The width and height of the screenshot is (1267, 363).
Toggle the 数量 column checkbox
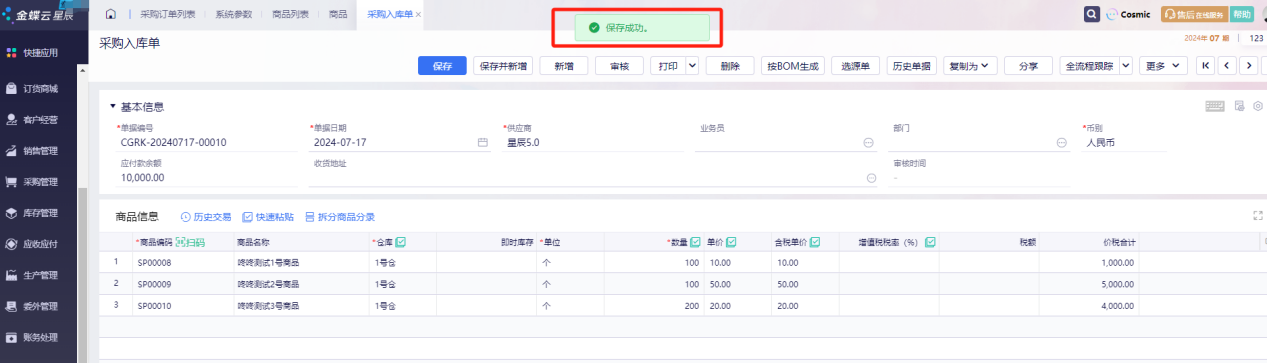[x=696, y=242]
